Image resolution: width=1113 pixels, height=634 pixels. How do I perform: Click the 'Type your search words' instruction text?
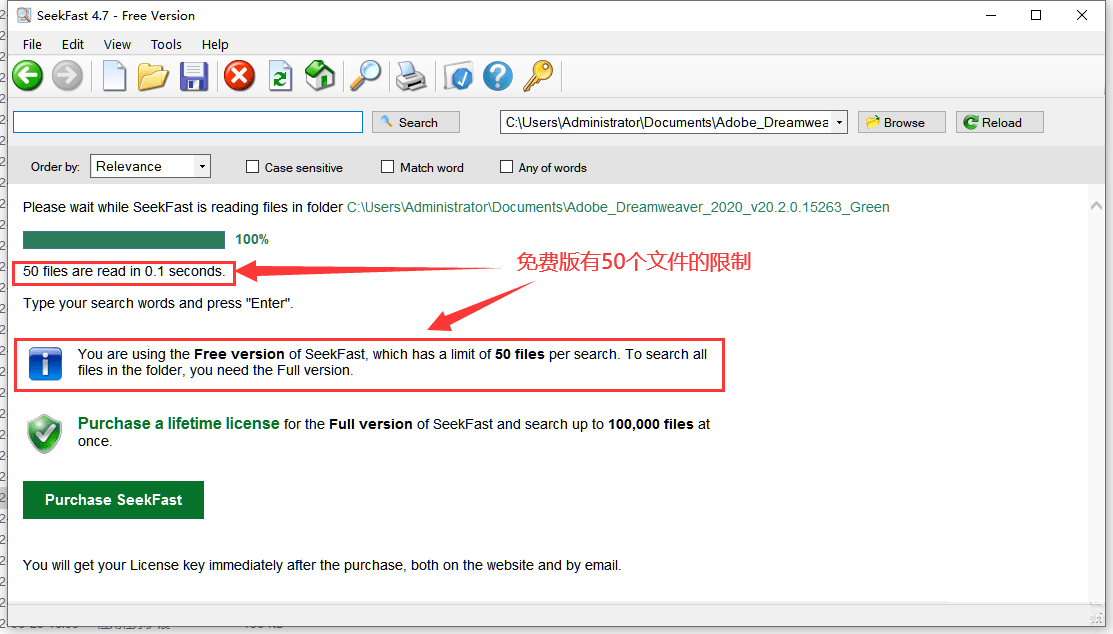point(158,303)
